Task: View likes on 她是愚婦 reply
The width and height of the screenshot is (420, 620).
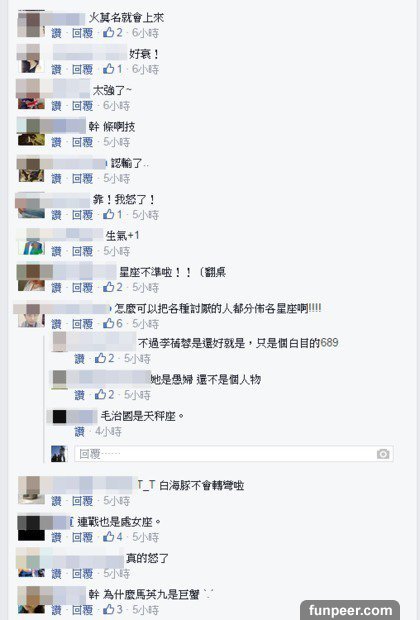Action: click(x=104, y=395)
